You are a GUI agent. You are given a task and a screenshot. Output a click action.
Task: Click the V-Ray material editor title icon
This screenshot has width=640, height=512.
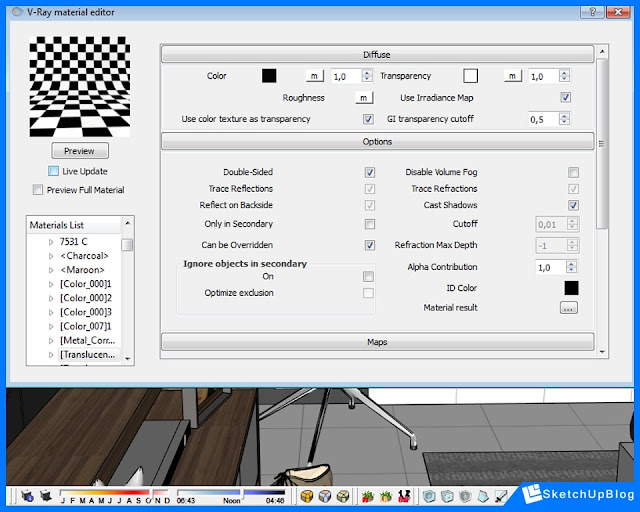point(18,12)
